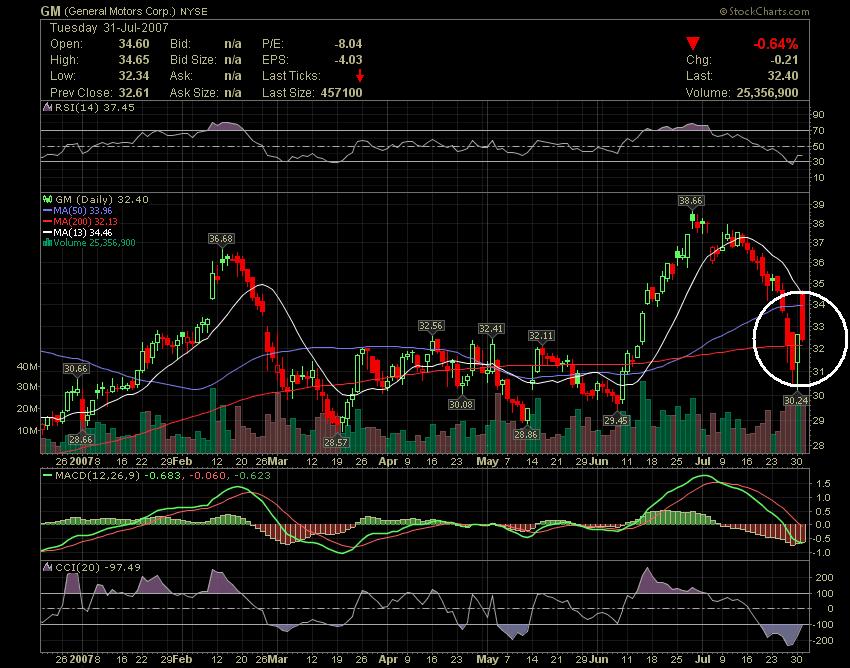Click the 28.57 low price label
This screenshot has height=668, width=850.
point(336,442)
